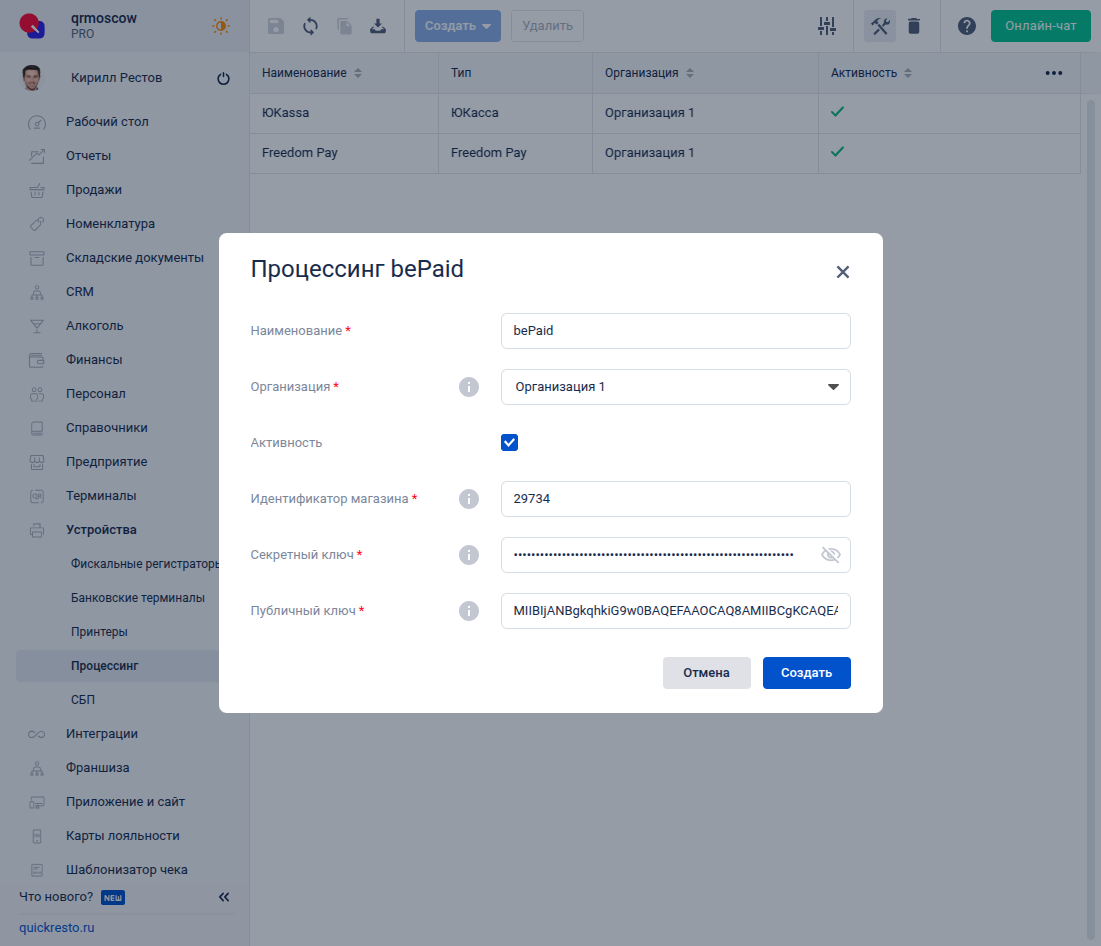
Task: Open Что нового? link
Action: (x=56, y=897)
